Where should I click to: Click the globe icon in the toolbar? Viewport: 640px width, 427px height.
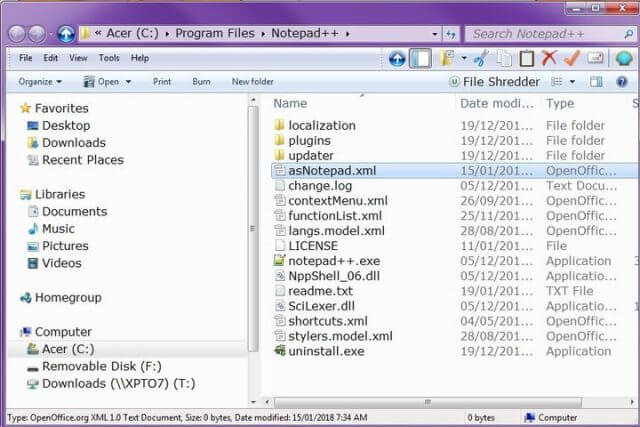(624, 59)
